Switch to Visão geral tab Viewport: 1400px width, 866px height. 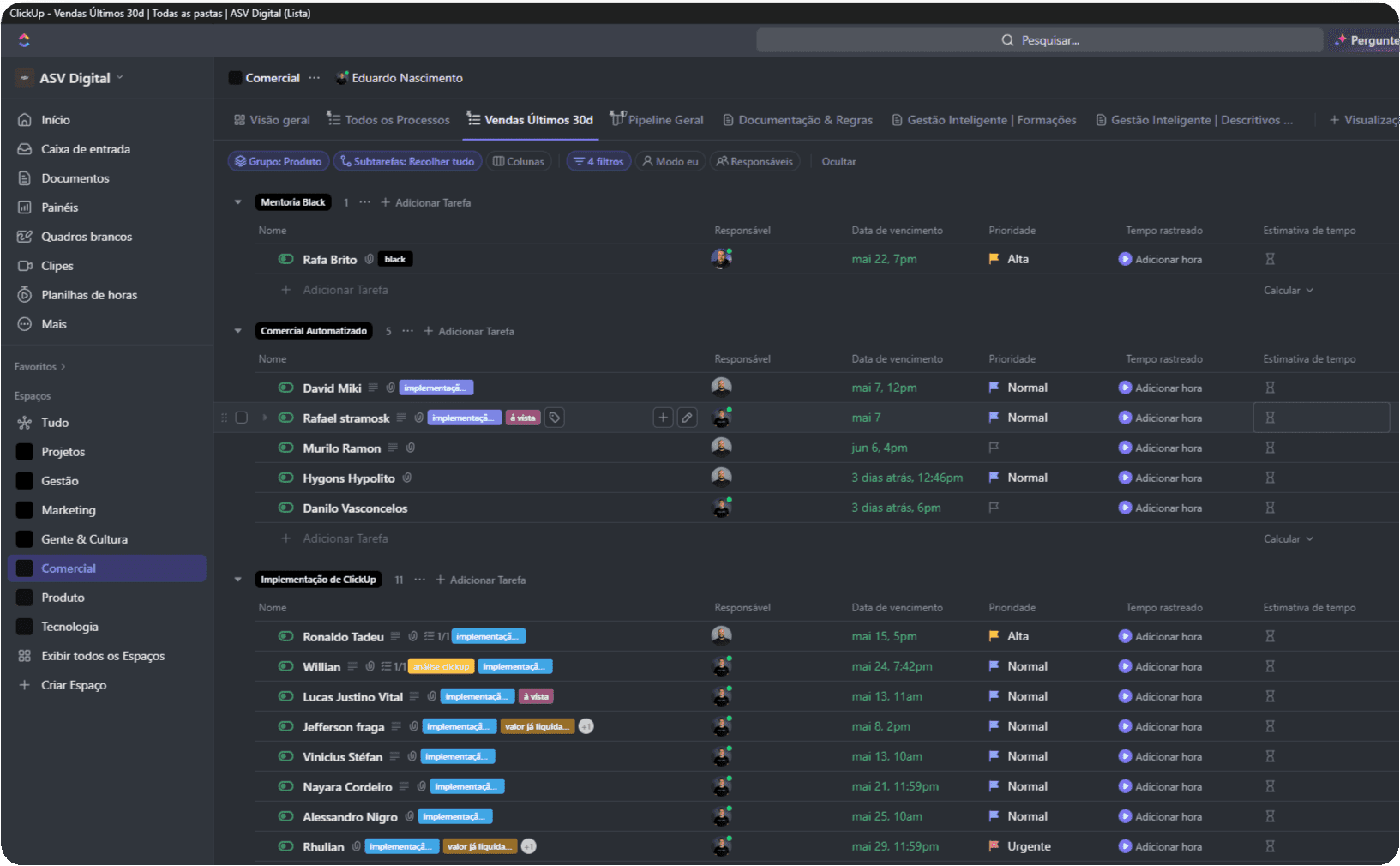click(272, 120)
